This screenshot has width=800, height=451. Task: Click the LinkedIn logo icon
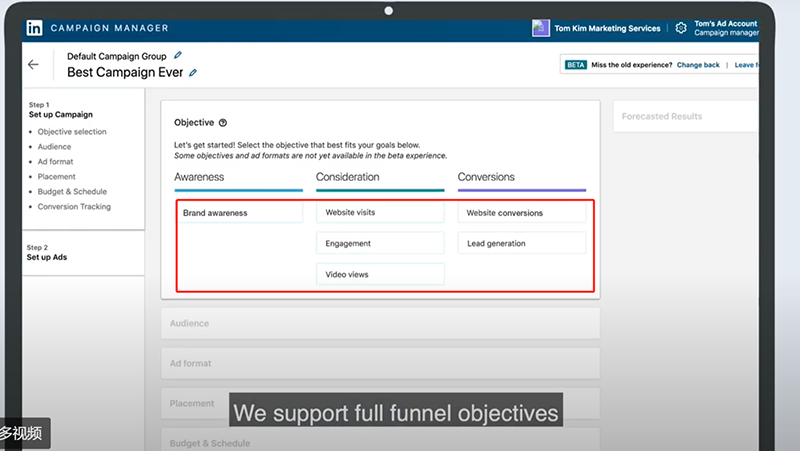[34, 28]
